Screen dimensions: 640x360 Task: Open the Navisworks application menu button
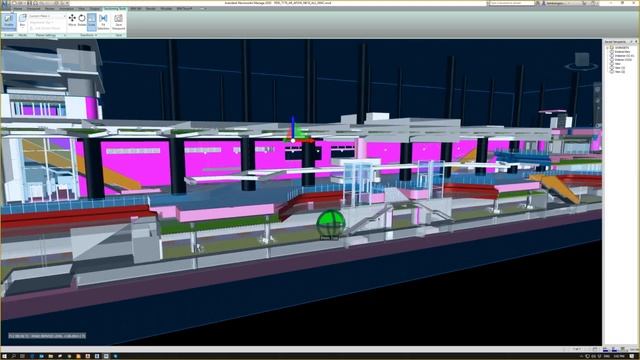click(5, 4)
